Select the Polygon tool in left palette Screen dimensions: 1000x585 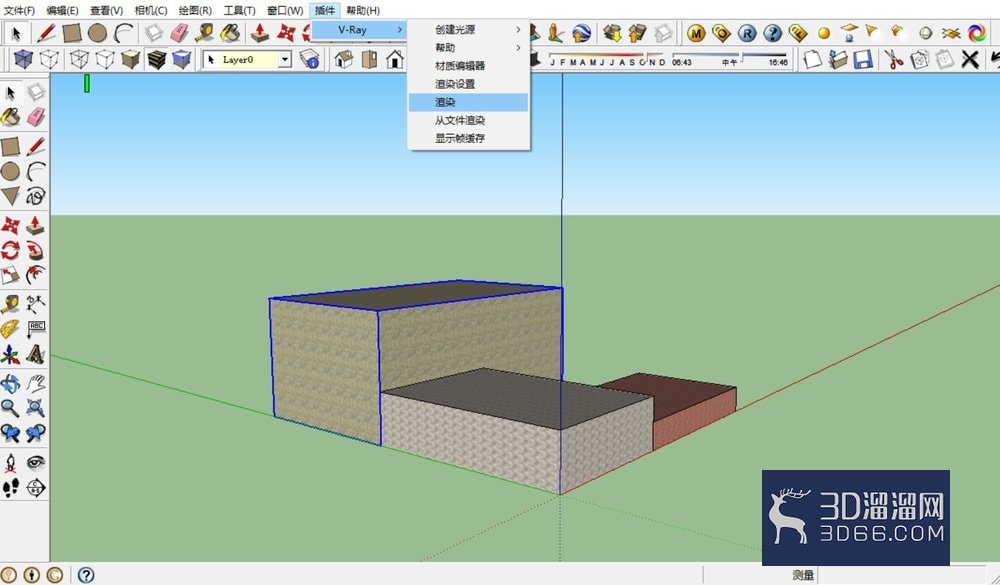pyautogui.click(x=10, y=196)
